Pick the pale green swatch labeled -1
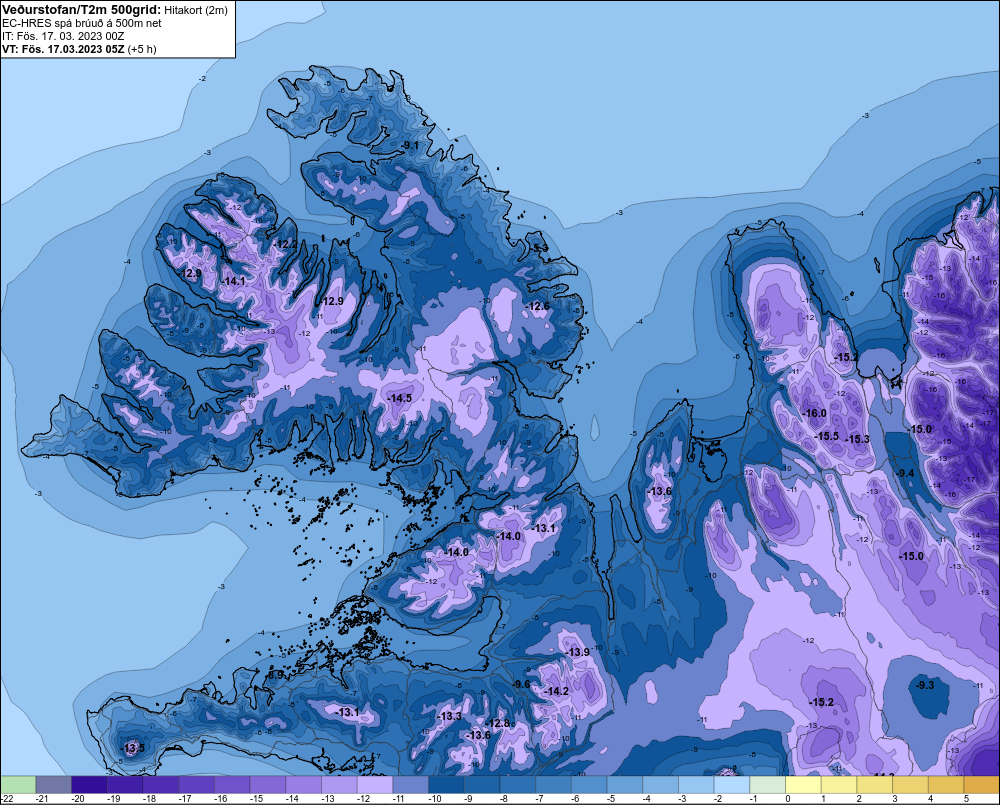 click(768, 785)
